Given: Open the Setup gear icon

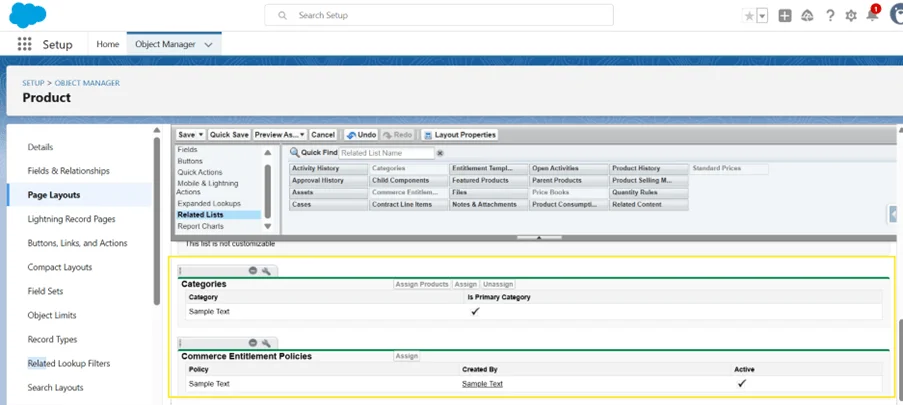Looking at the screenshot, I should click(x=851, y=16).
